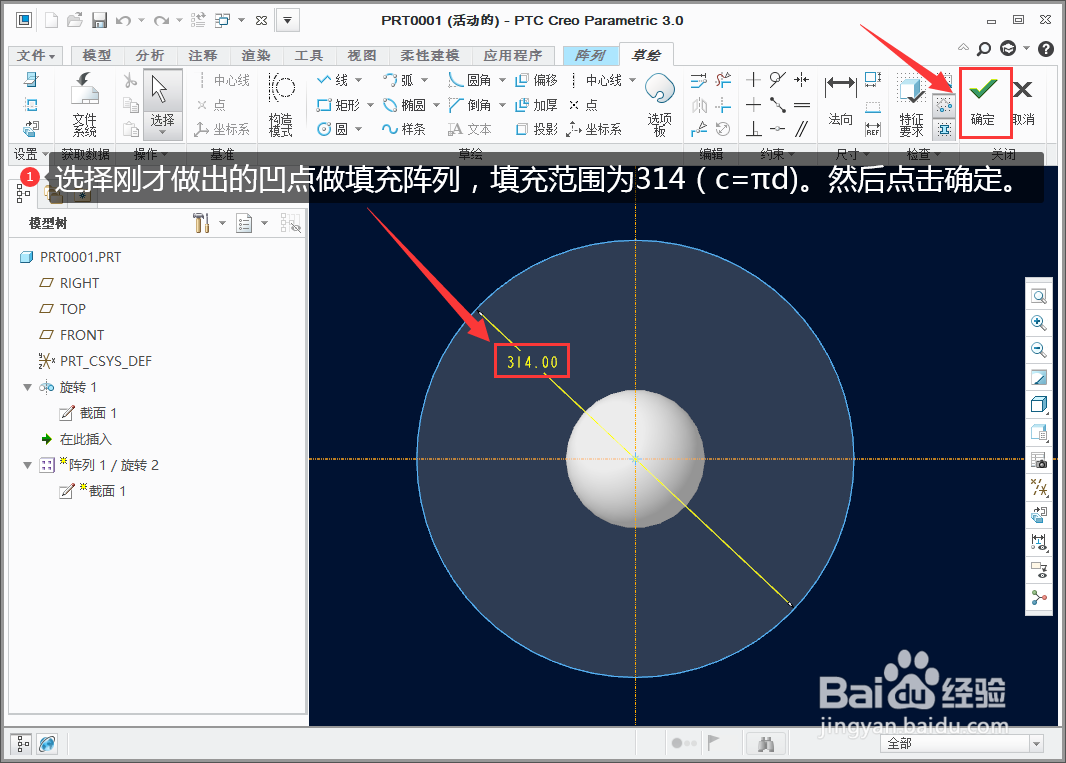
Task: Click zoom out magnifier icon
Action: [1039, 350]
